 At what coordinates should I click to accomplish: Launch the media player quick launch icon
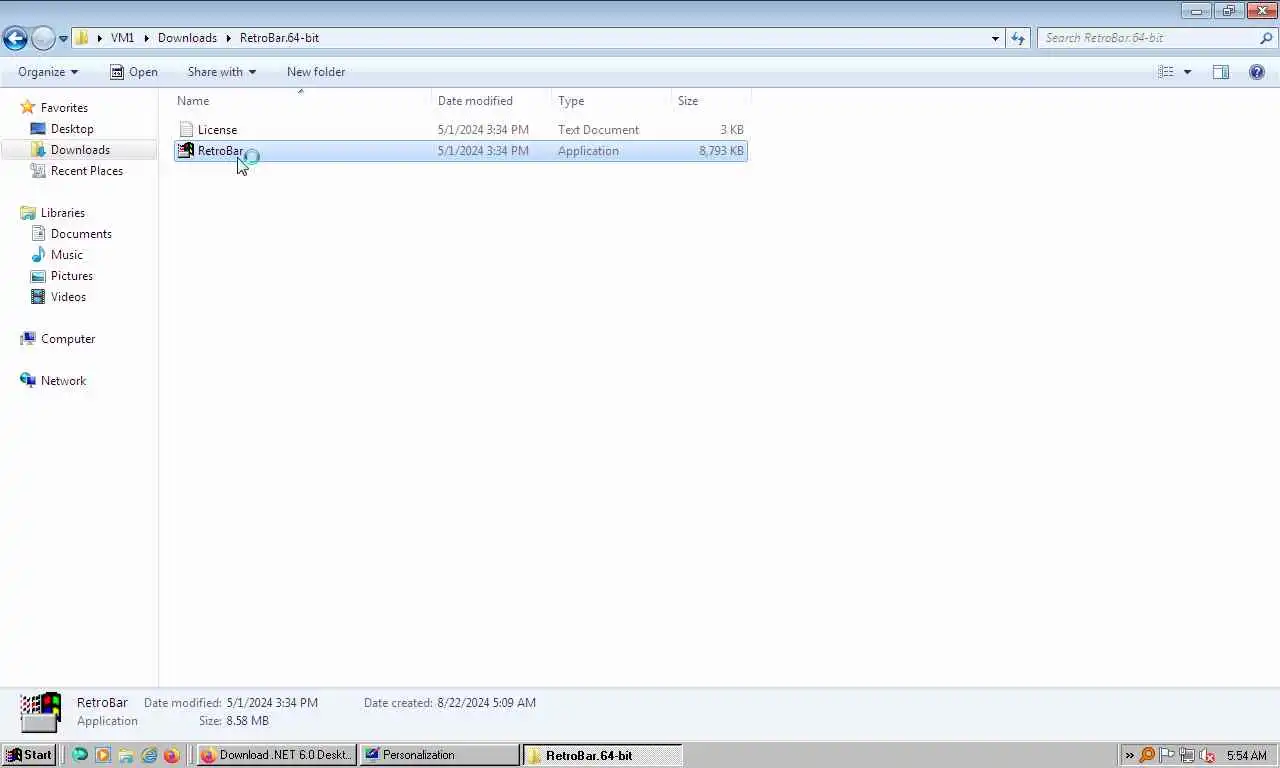point(103,755)
